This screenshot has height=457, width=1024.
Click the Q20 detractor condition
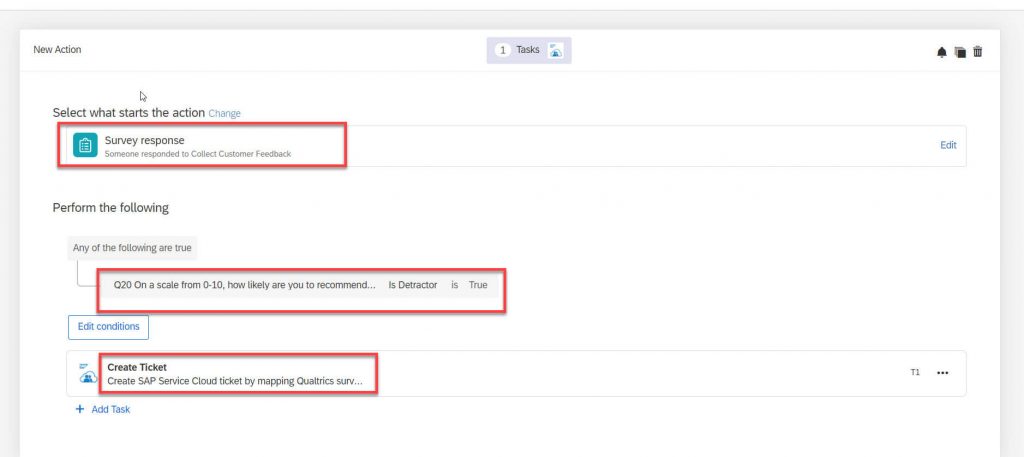(300, 285)
